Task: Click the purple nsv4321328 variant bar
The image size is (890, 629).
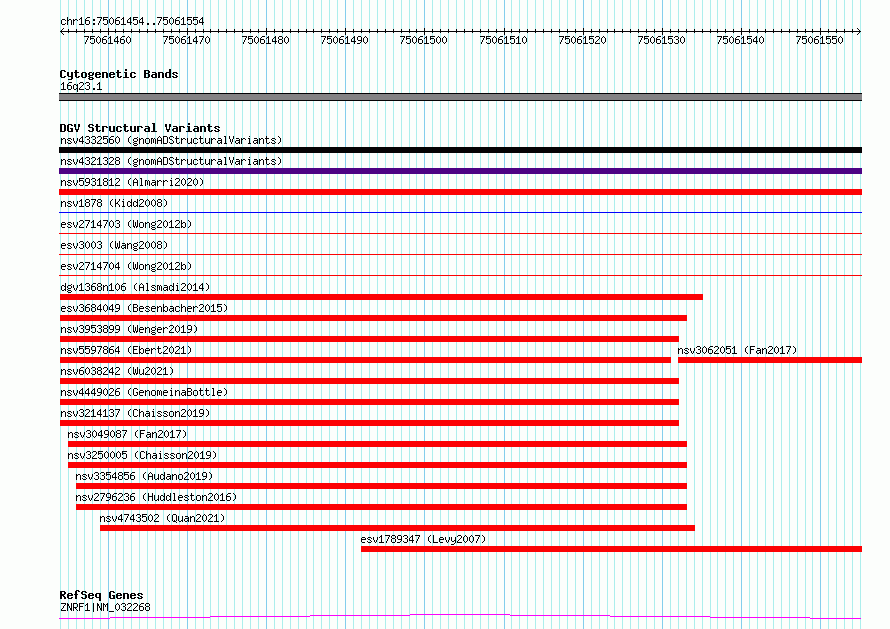Action: click(460, 171)
